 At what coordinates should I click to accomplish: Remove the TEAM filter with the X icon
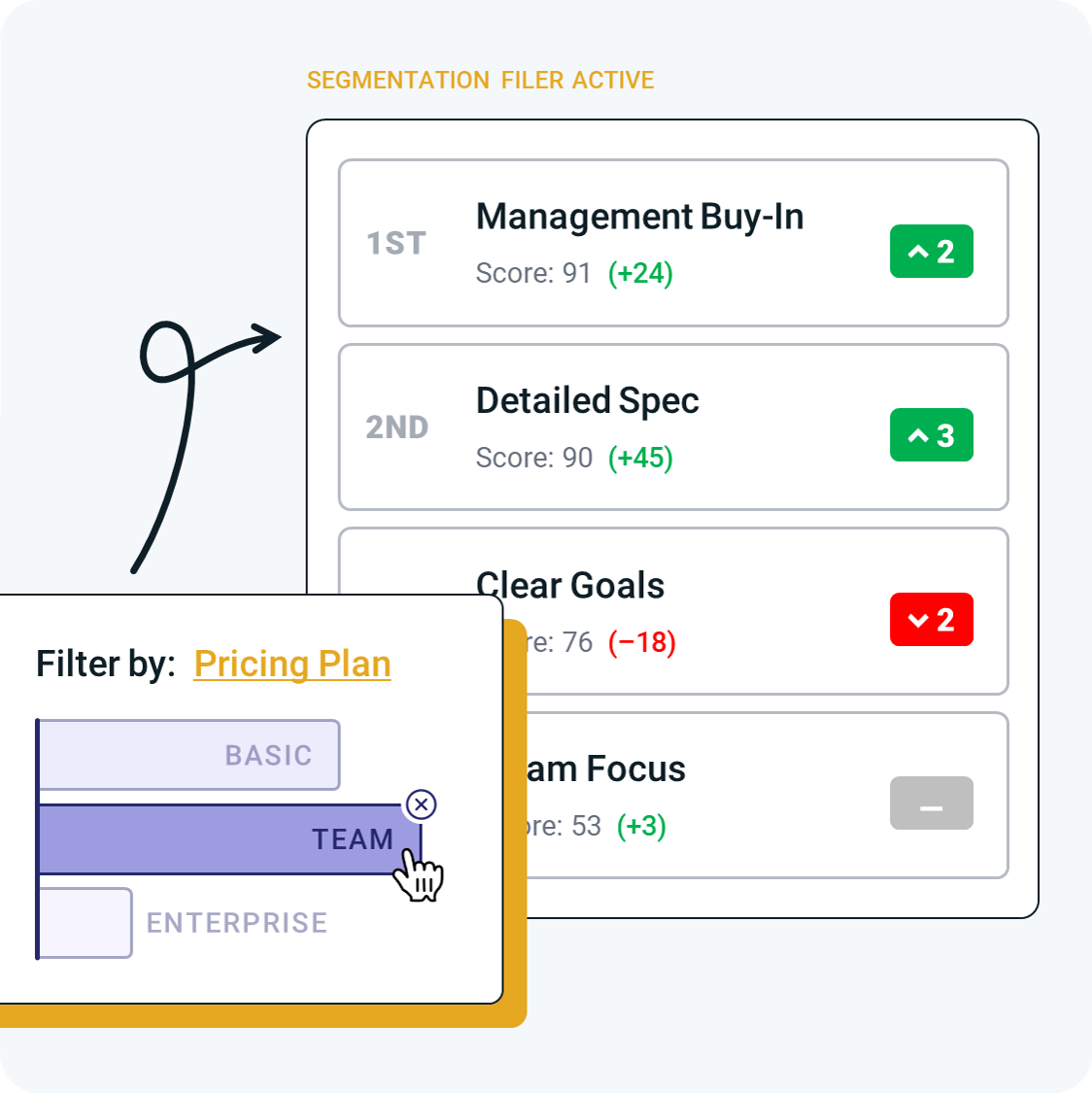click(421, 804)
